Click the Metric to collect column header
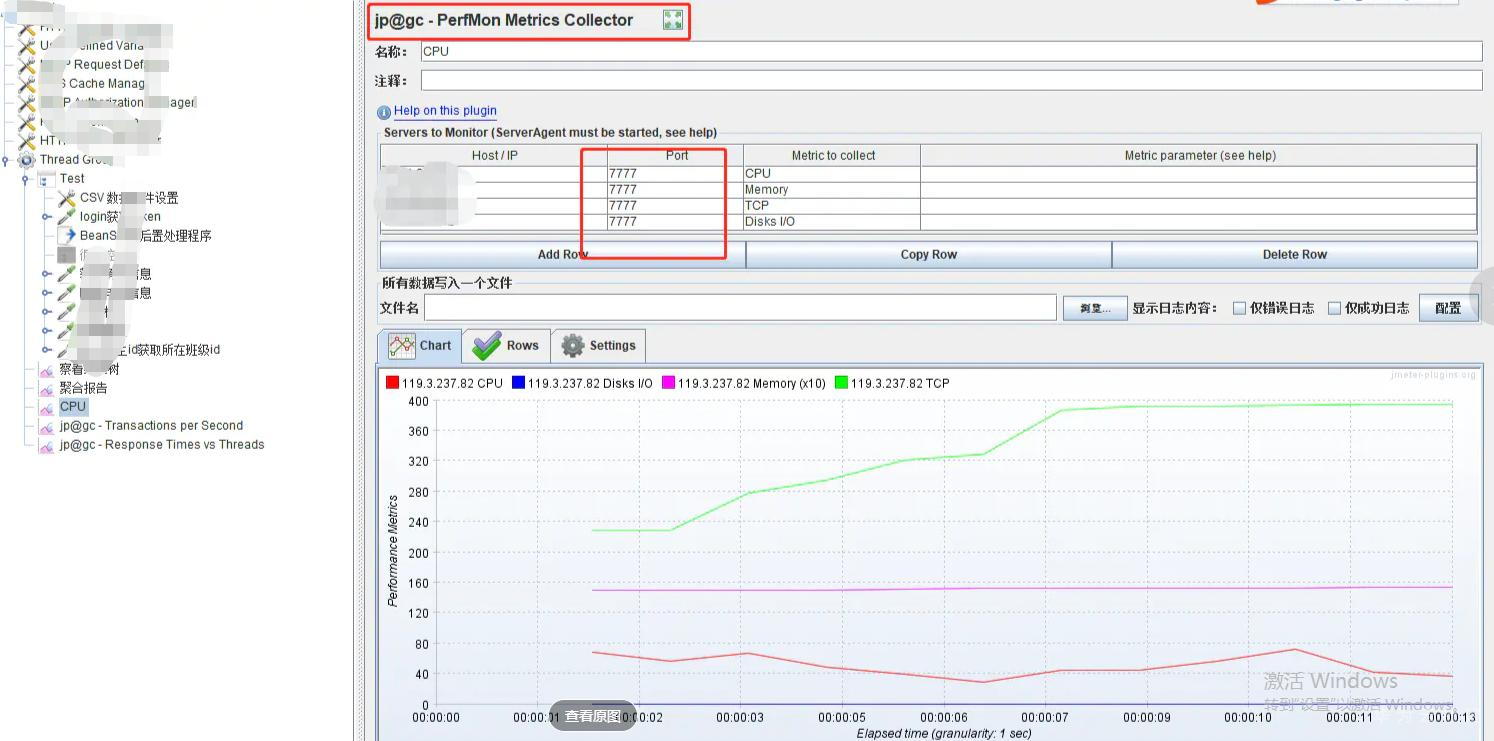 tap(832, 156)
